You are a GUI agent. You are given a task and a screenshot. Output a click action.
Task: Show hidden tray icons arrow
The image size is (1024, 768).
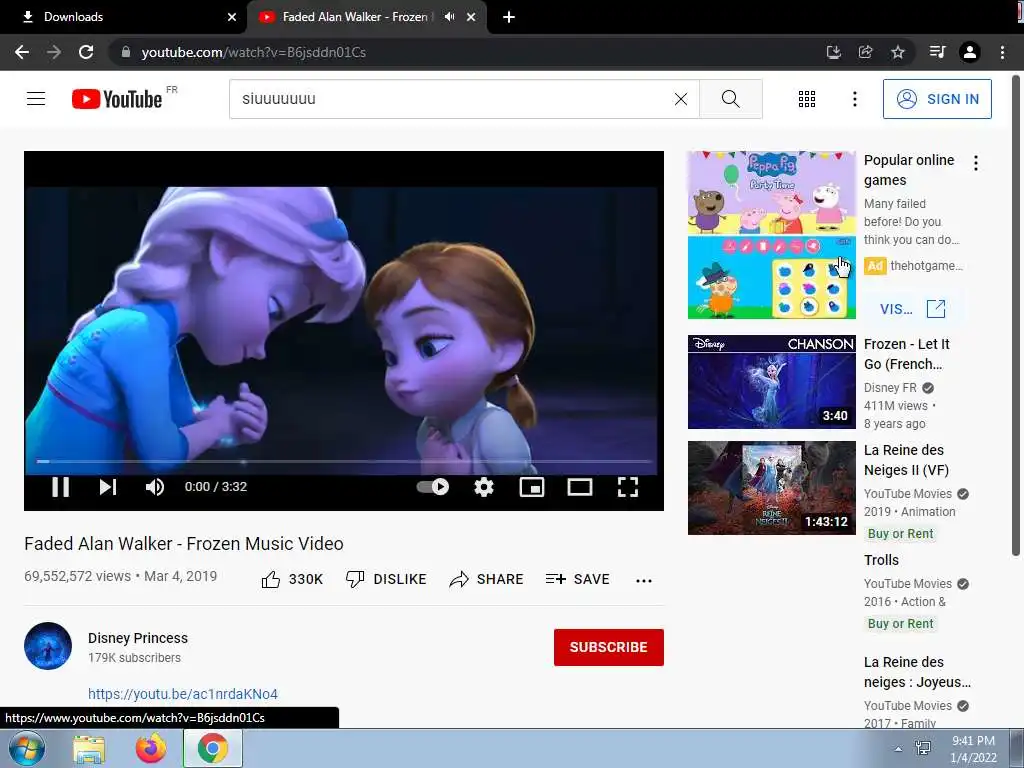pos(898,749)
